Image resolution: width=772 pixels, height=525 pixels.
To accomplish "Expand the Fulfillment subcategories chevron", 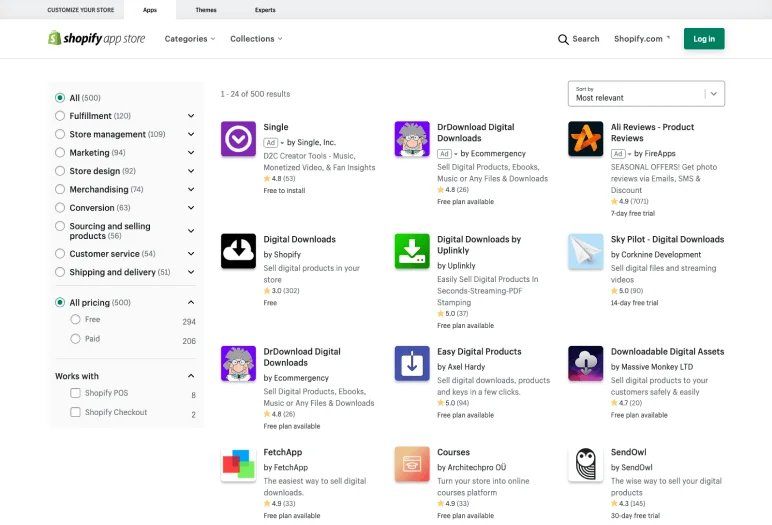I will point(191,116).
